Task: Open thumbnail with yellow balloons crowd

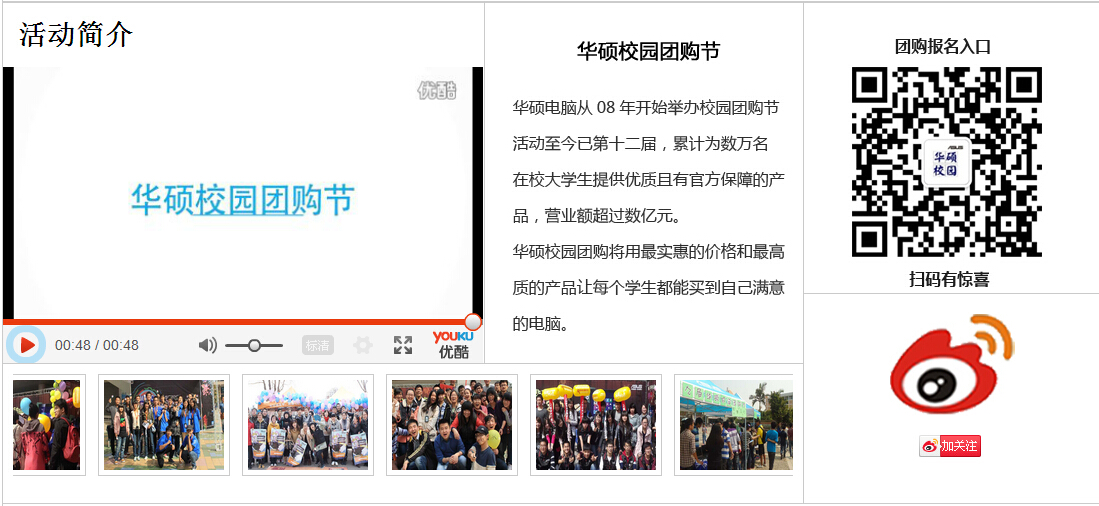Action: pyautogui.click(x=596, y=425)
